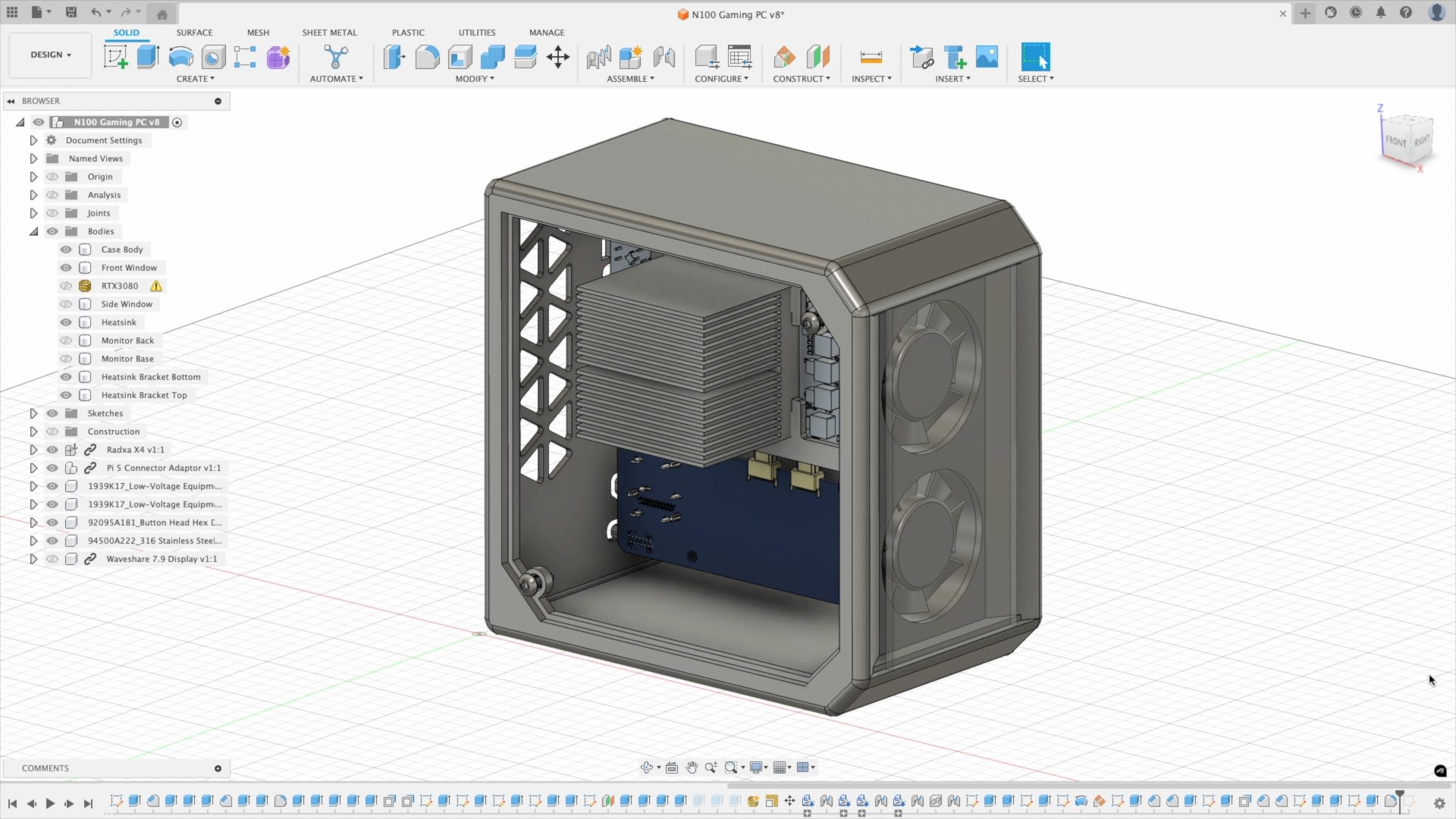This screenshot has width=1456, height=819.
Task: Click the FRONT face of the ViewCube
Action: (1395, 142)
